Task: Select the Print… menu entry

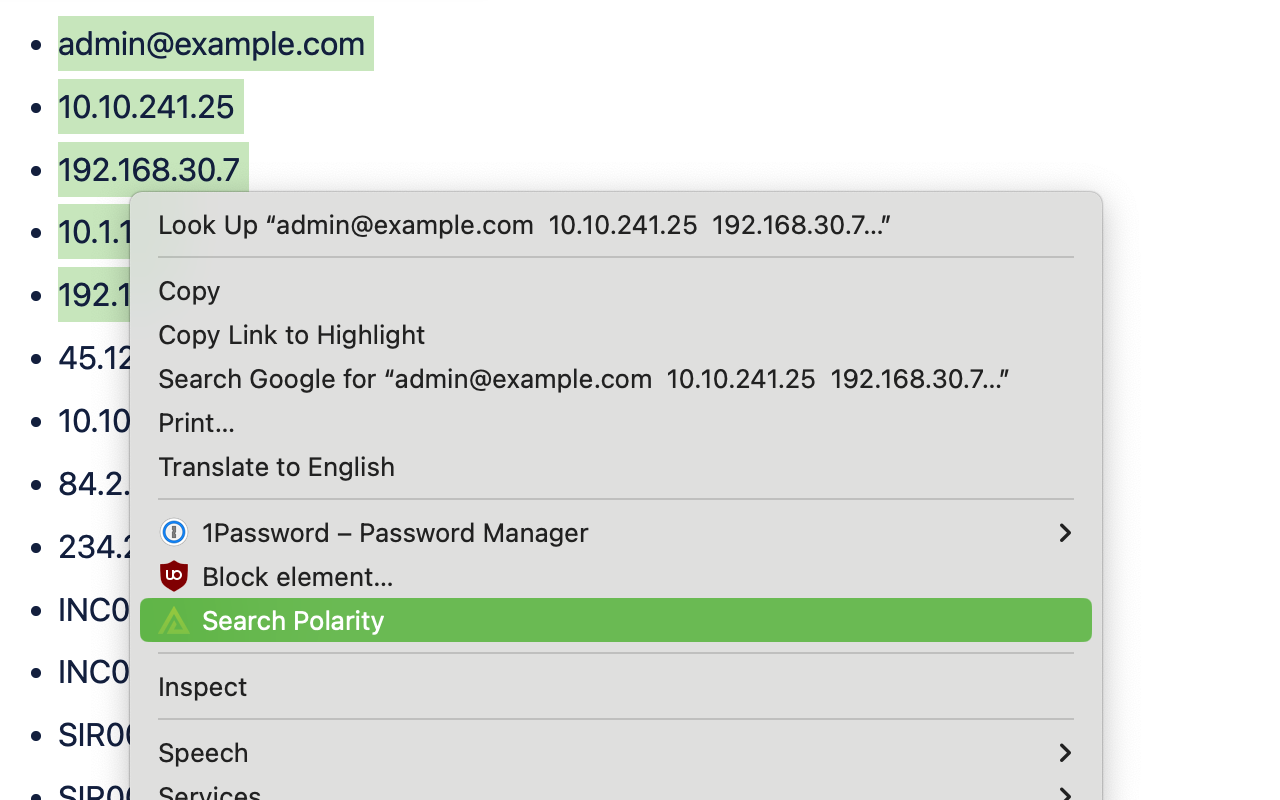Action: pyautogui.click(x=196, y=423)
